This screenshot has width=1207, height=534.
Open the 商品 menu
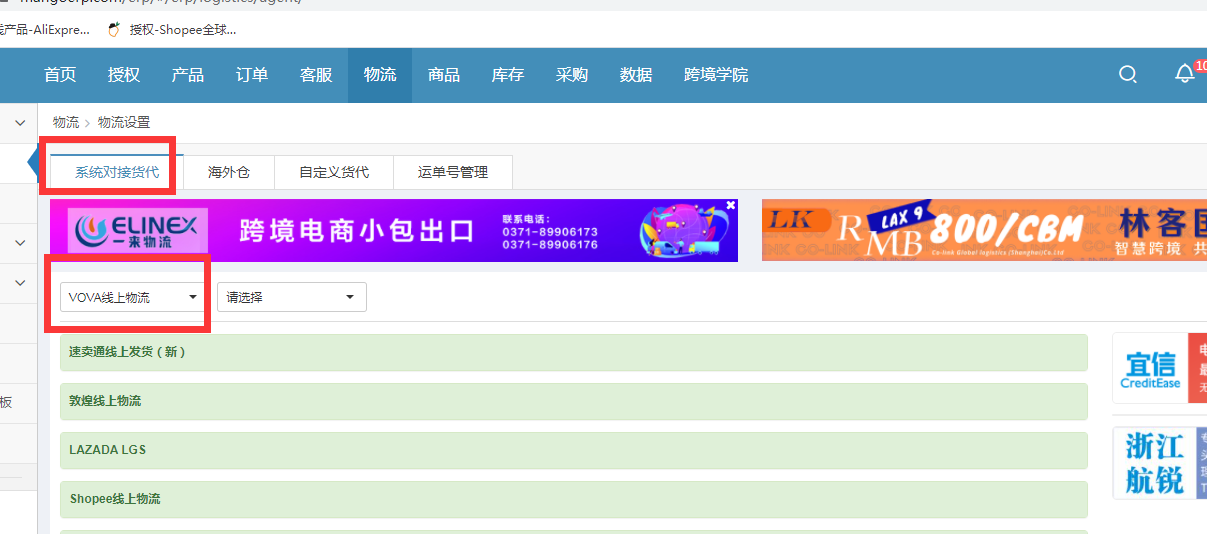pyautogui.click(x=444, y=75)
